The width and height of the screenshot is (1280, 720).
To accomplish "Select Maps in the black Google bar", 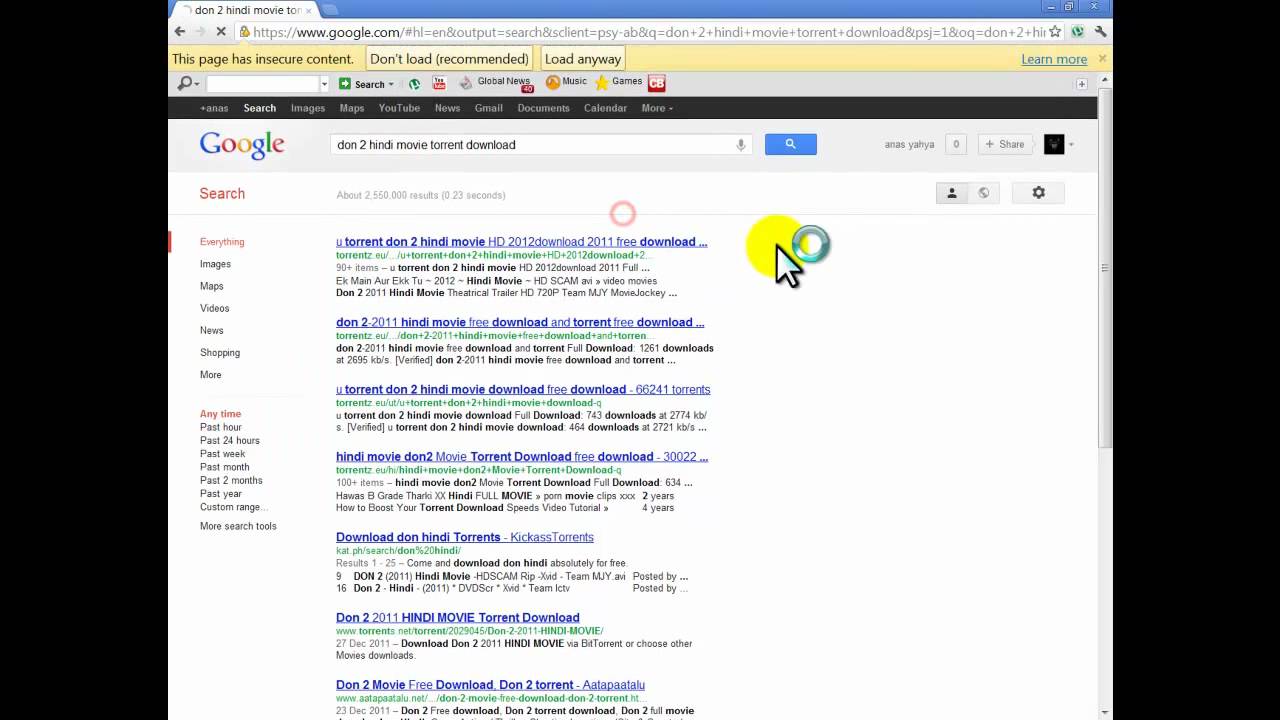I will pos(352,108).
